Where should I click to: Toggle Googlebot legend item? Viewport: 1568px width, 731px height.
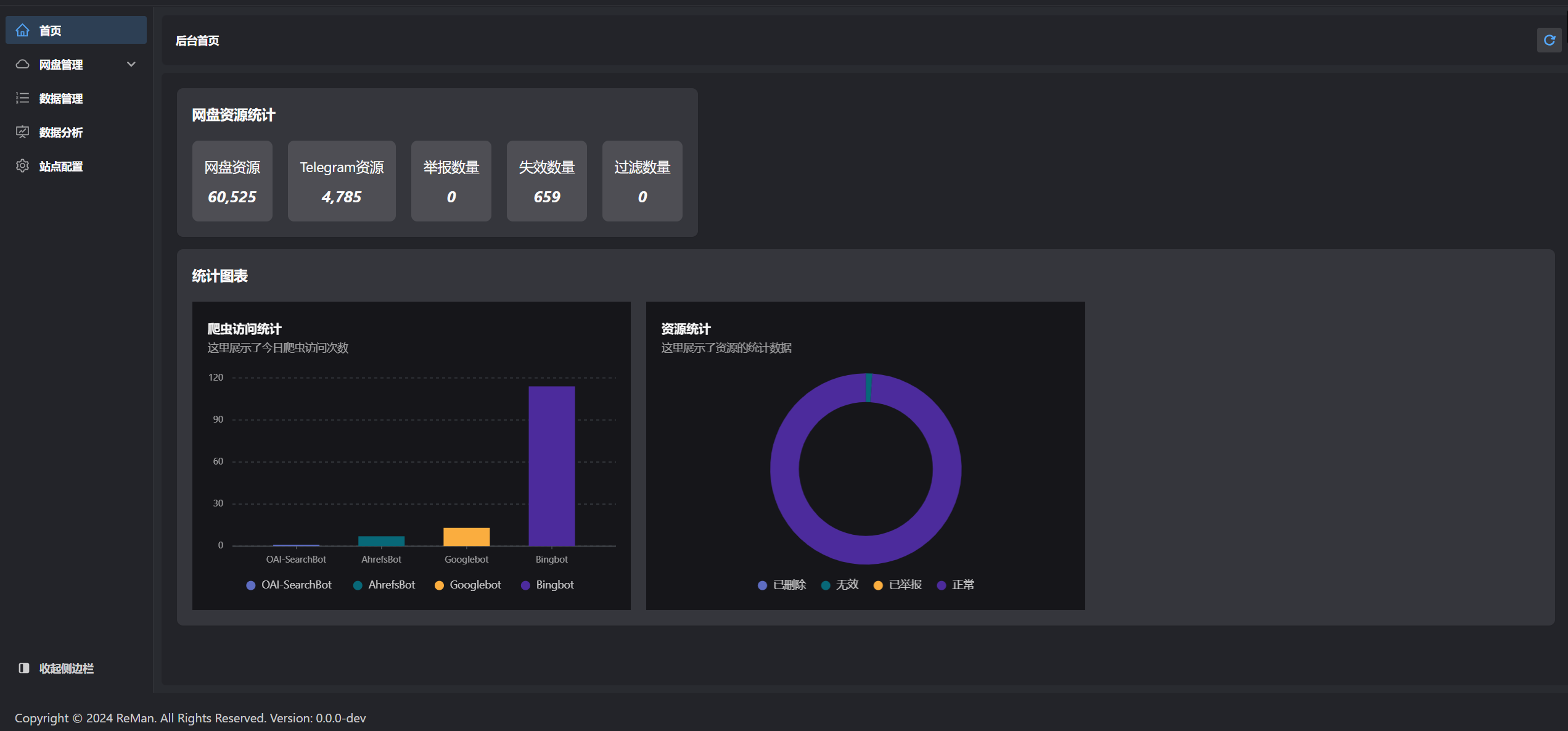pos(468,585)
